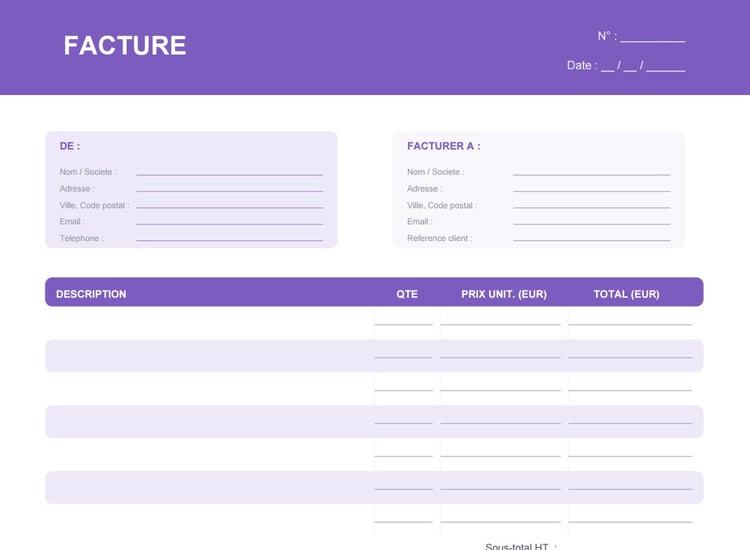
Task: Select the Adresse line in FACTURER A section
Action: (591, 188)
